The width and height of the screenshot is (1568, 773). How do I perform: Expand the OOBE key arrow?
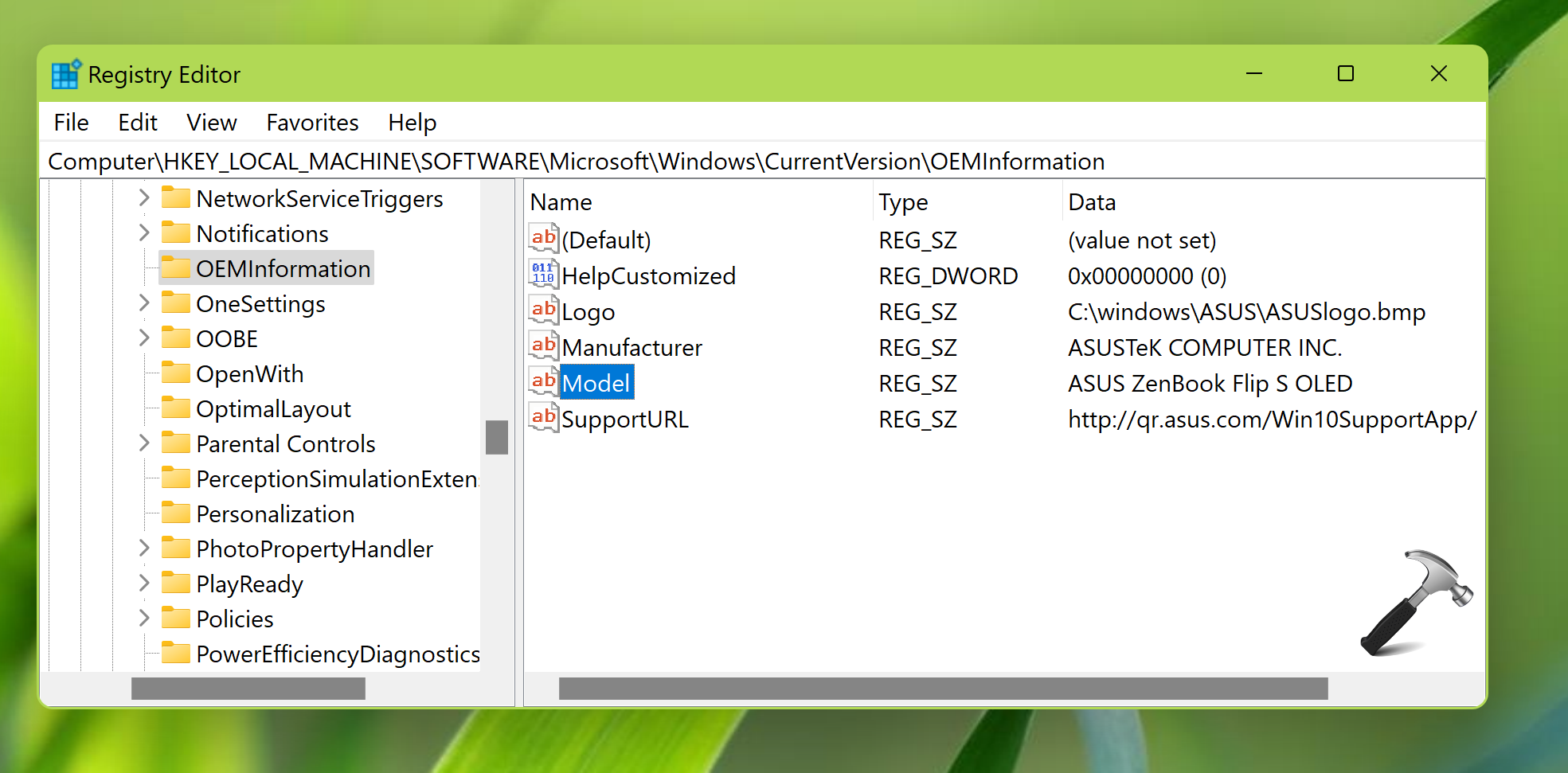click(144, 338)
